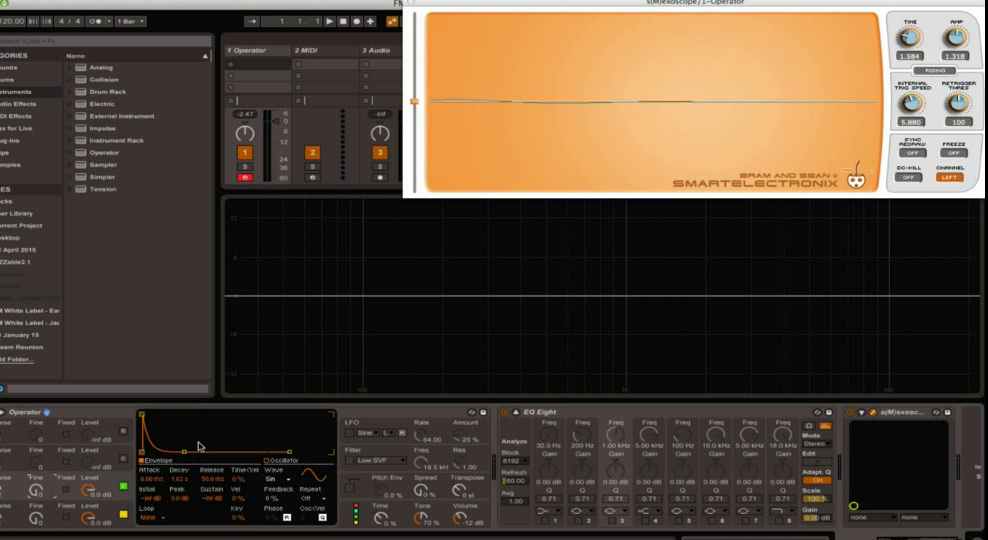Toggle track 2 activator button
The width and height of the screenshot is (988, 540).
[312, 152]
